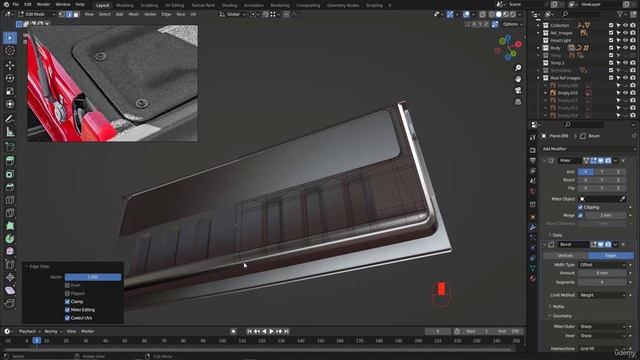This screenshot has width=640, height=360.
Task: Select the Bevel tool in toolbar
Action: pos(10,187)
